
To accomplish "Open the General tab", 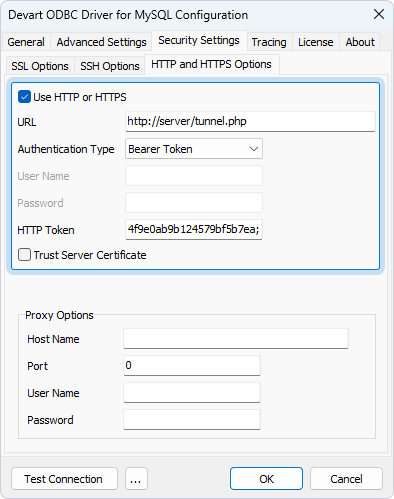I will point(26,42).
